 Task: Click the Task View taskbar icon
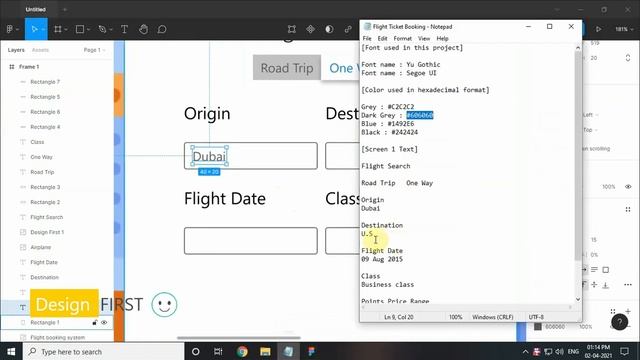(x=218, y=351)
